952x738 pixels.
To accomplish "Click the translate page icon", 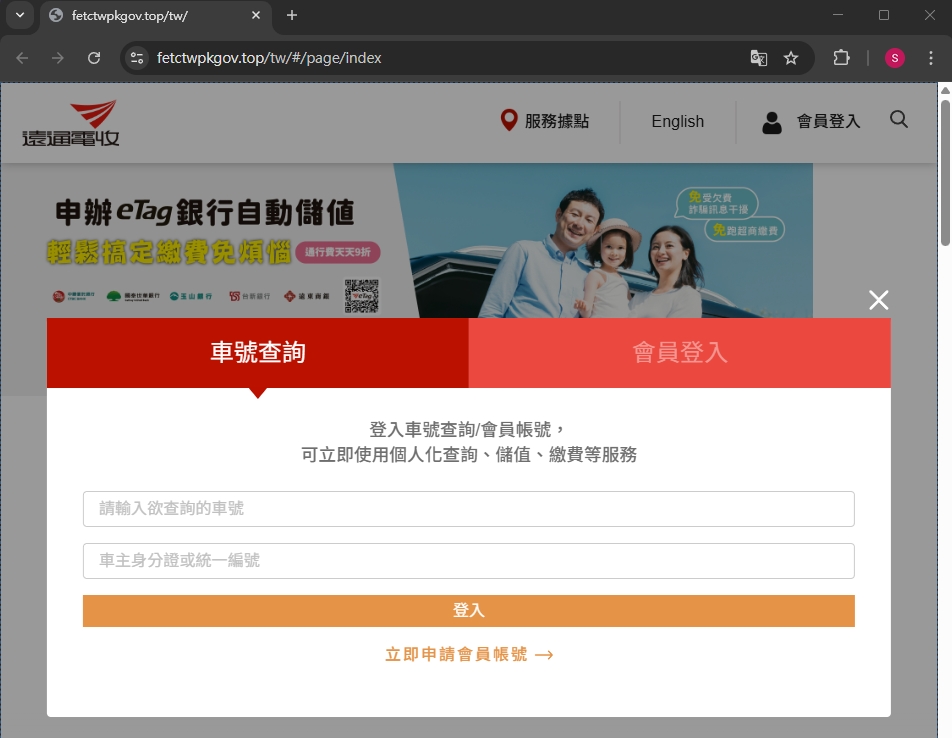I will [758, 58].
